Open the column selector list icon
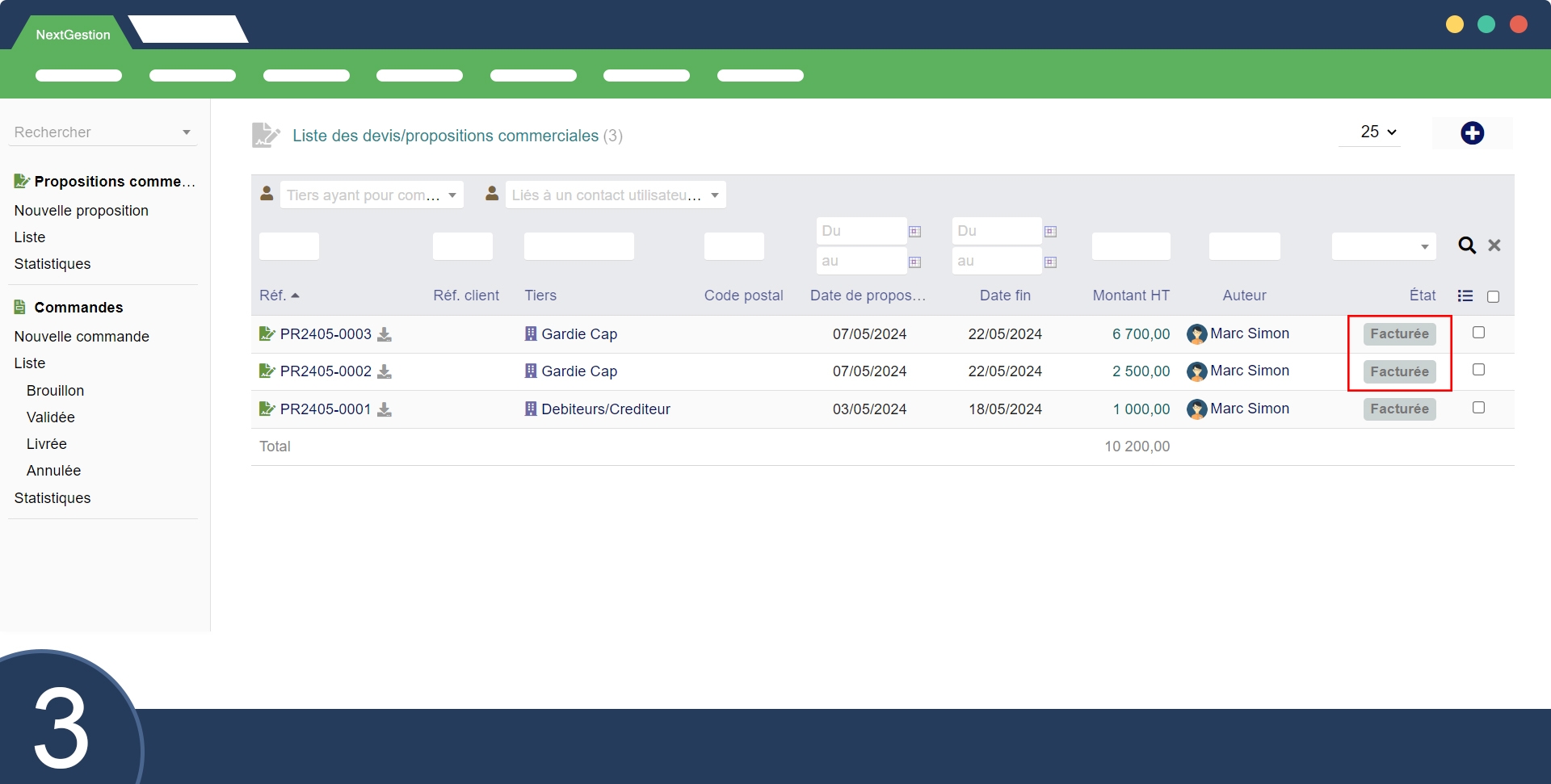The image size is (1551, 784). point(1465,296)
